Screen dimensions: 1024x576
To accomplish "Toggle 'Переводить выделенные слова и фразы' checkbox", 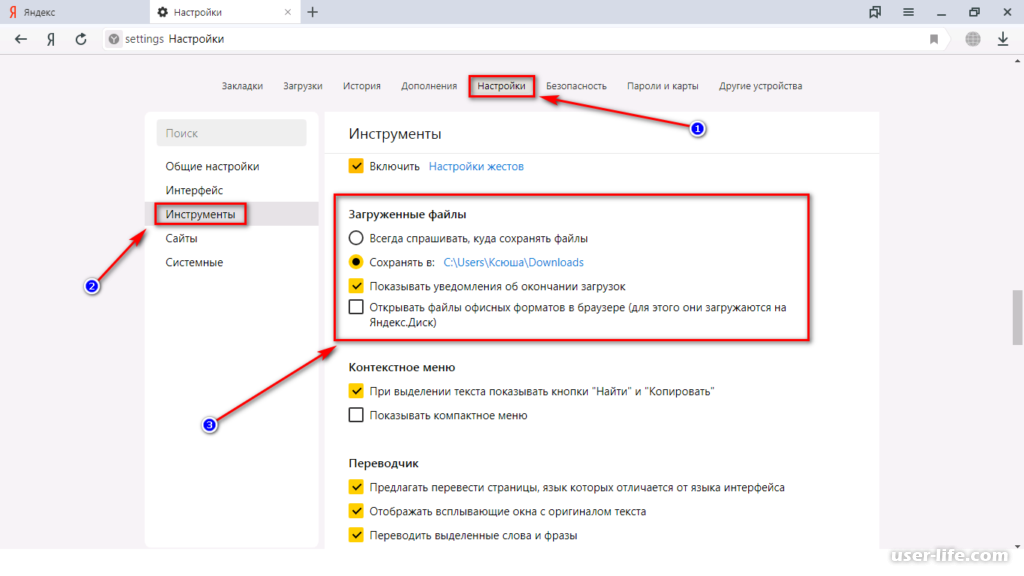I will point(356,535).
